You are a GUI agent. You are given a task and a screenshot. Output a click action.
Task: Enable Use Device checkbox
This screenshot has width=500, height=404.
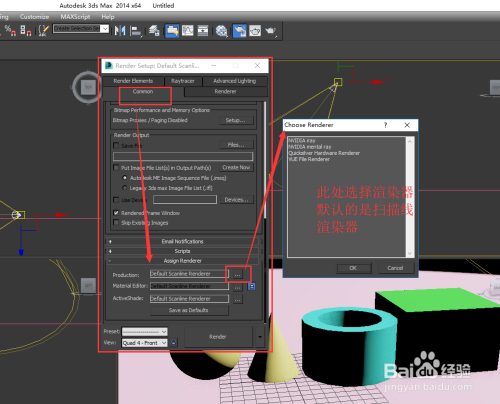coord(116,200)
